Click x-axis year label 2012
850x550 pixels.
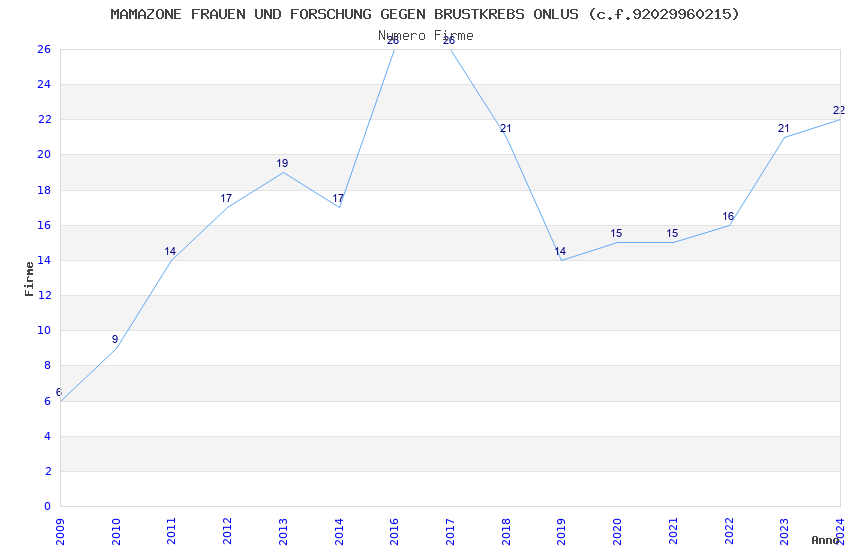coord(227,532)
